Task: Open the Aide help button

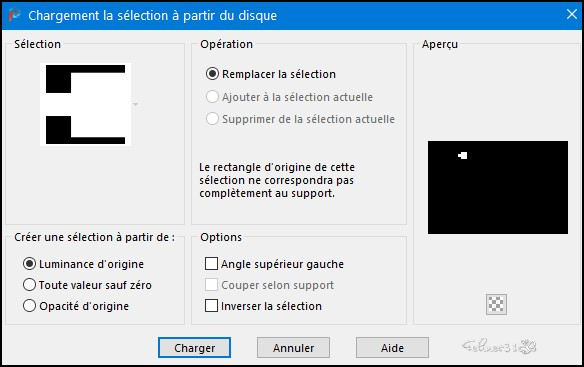Action: click(x=392, y=348)
